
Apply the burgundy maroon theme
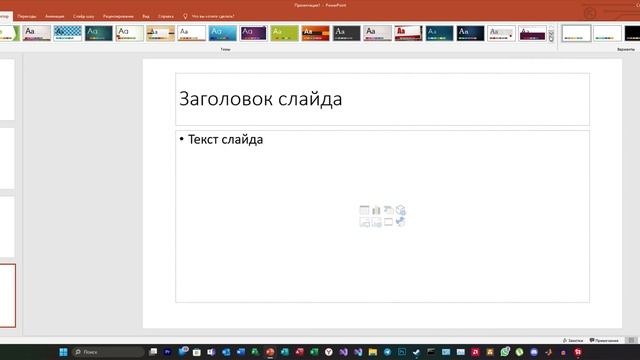533,33
